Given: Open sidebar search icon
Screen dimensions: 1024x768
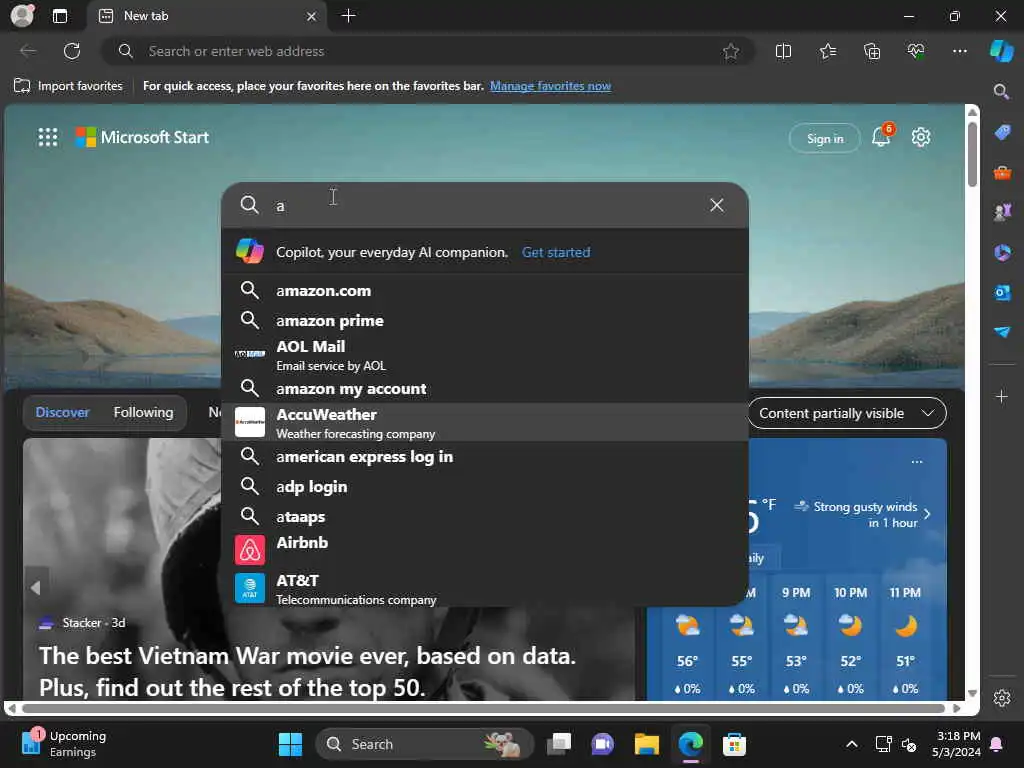Looking at the screenshot, I should coord(1001,91).
